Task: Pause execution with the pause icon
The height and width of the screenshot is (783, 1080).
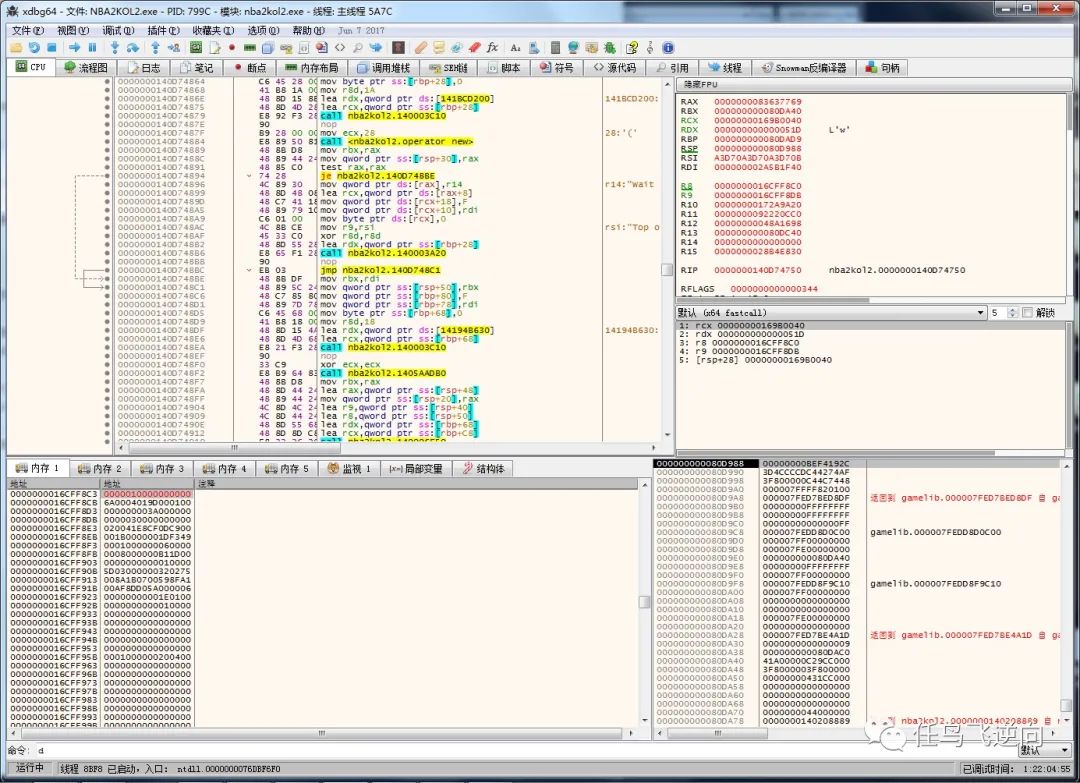Action: [92, 47]
